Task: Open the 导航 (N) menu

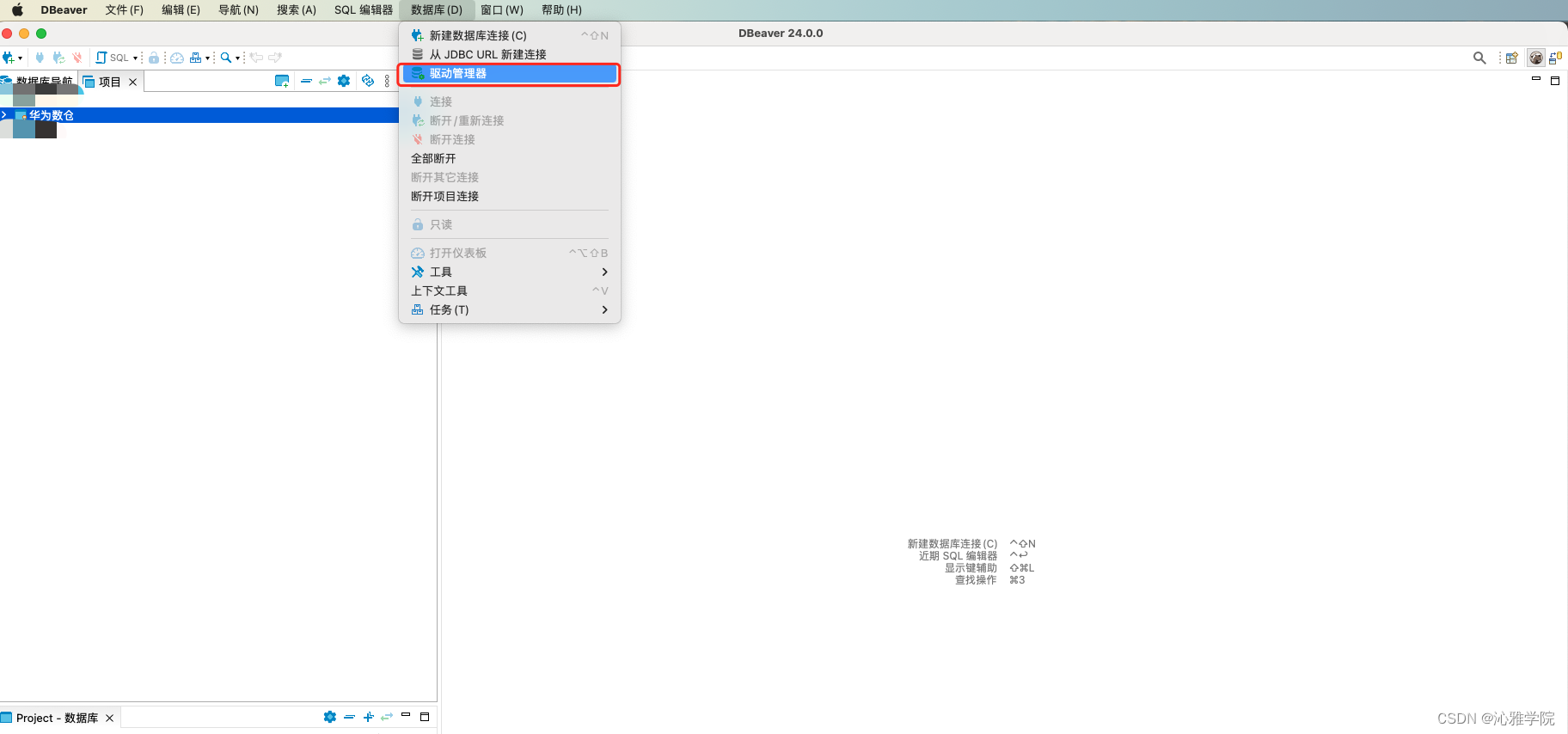Action: click(x=238, y=10)
